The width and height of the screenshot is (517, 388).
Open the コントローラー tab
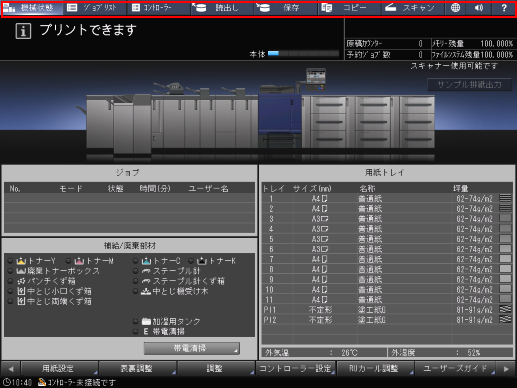[x=159, y=8]
